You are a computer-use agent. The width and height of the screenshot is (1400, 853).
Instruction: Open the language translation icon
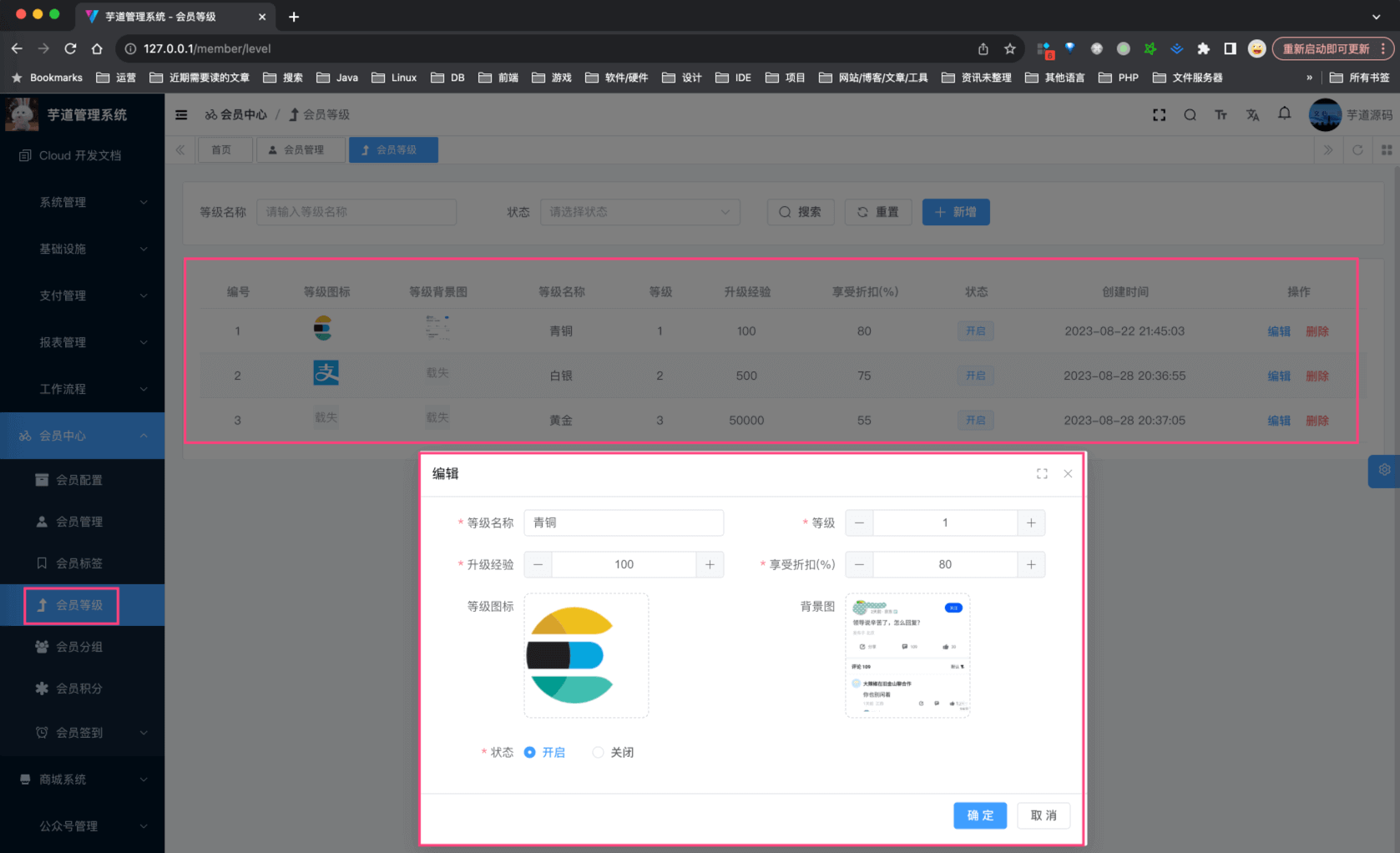click(x=1252, y=115)
